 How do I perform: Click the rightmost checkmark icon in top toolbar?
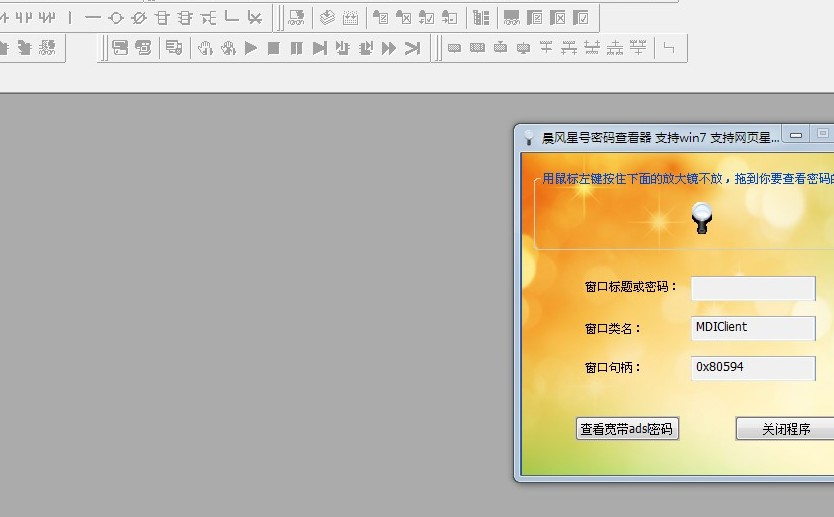tap(581, 17)
